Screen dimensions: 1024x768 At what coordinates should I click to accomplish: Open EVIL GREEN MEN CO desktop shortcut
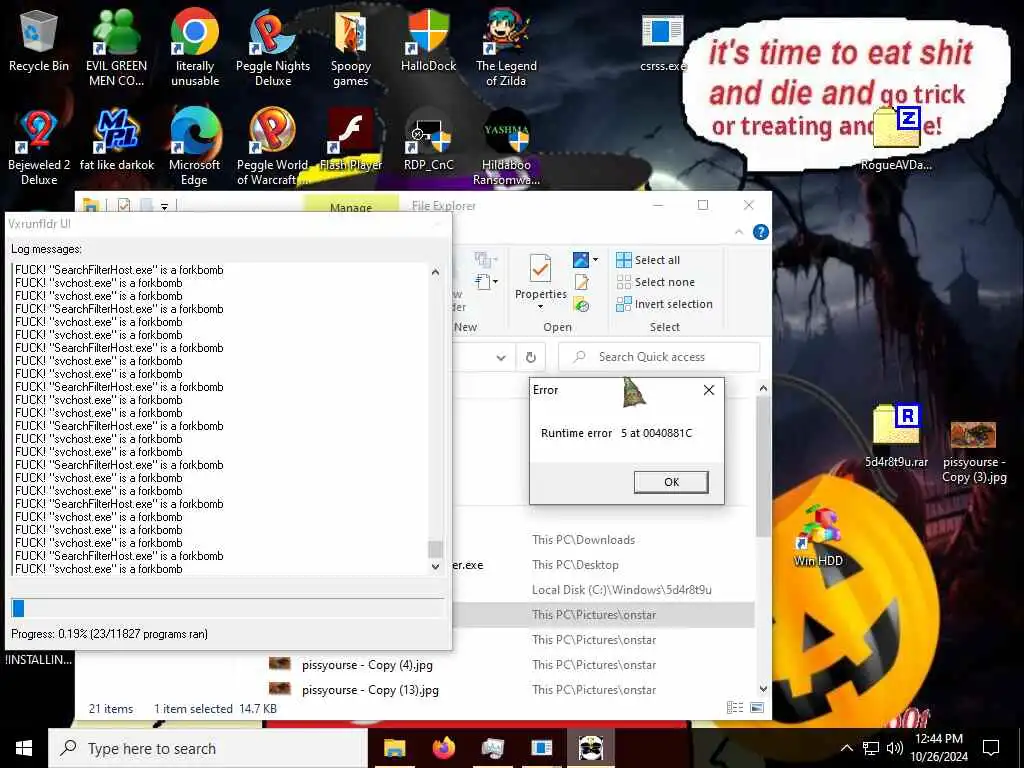pos(116,47)
